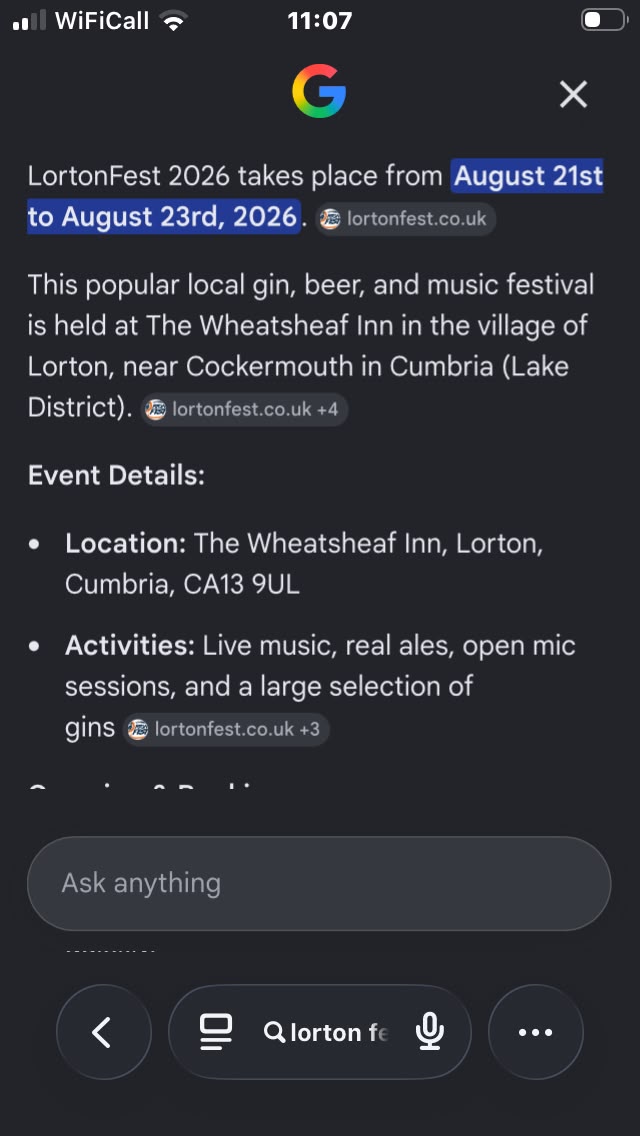Tap the 'lorton fe' search query text

339,1032
